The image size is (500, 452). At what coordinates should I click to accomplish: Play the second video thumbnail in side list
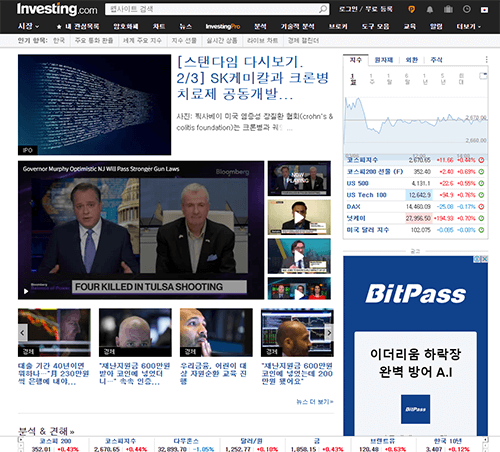(x=299, y=218)
